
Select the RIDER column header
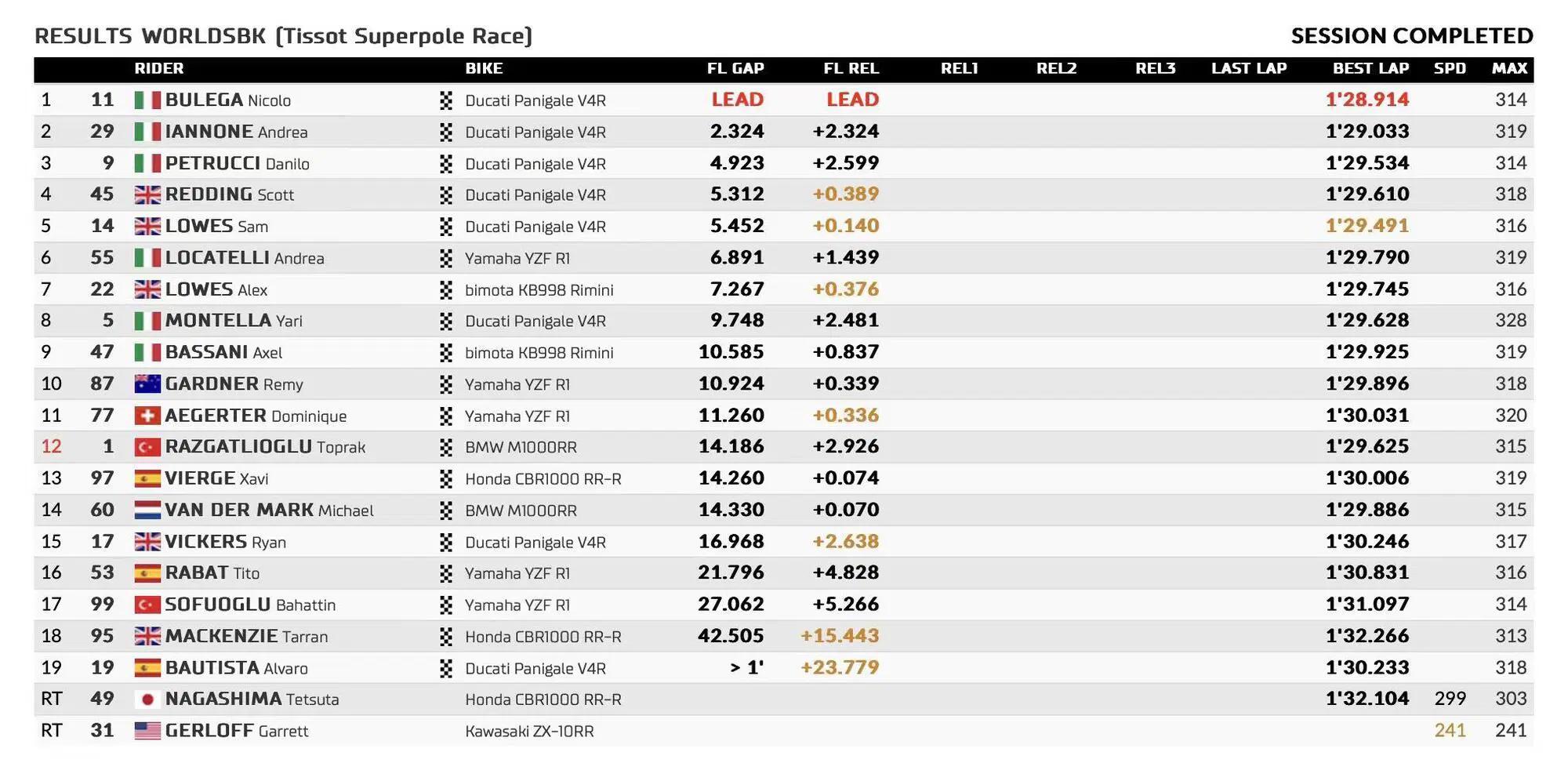(159, 68)
